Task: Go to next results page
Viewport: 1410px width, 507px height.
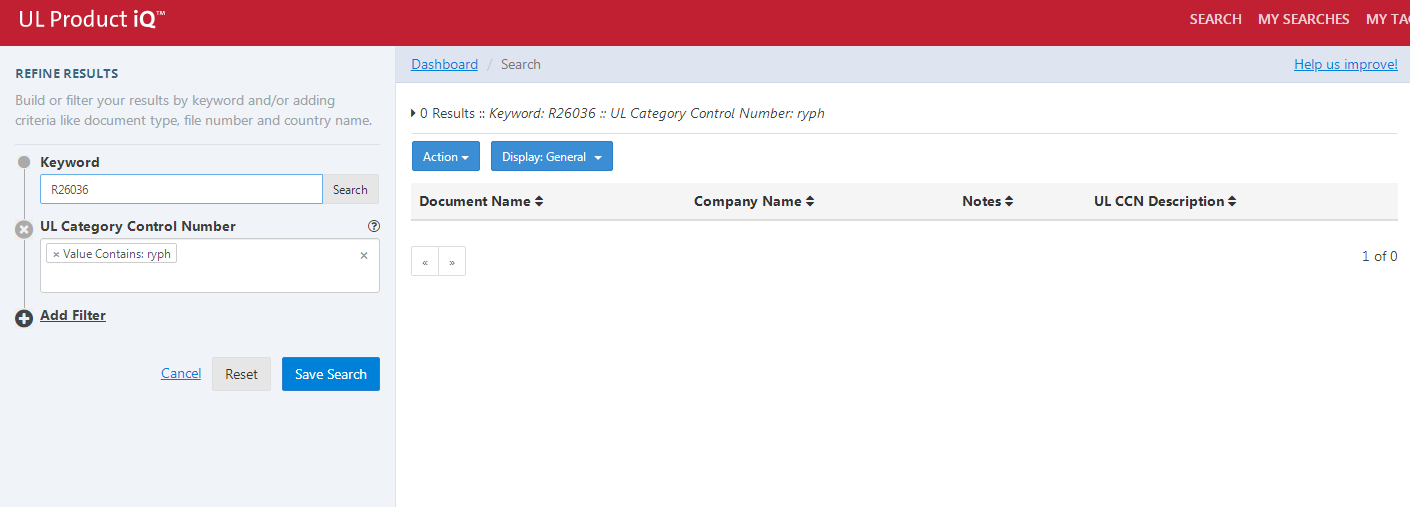Action: pos(452,261)
